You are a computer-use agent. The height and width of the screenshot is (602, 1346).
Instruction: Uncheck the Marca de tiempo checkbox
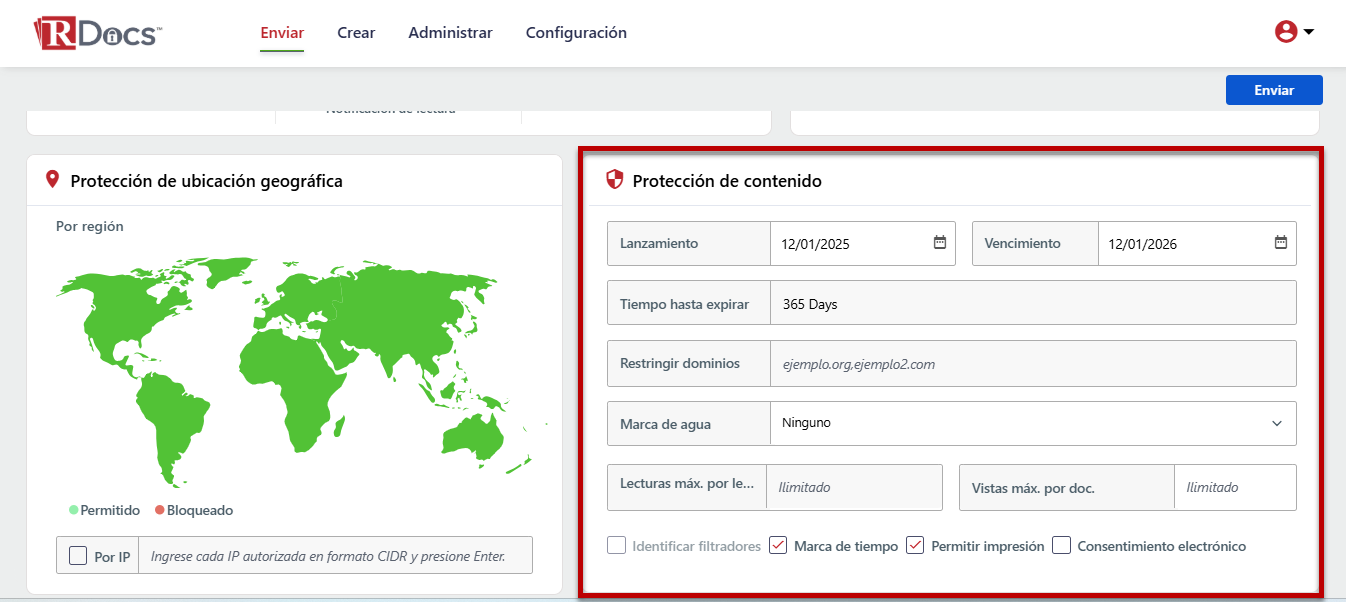click(778, 546)
